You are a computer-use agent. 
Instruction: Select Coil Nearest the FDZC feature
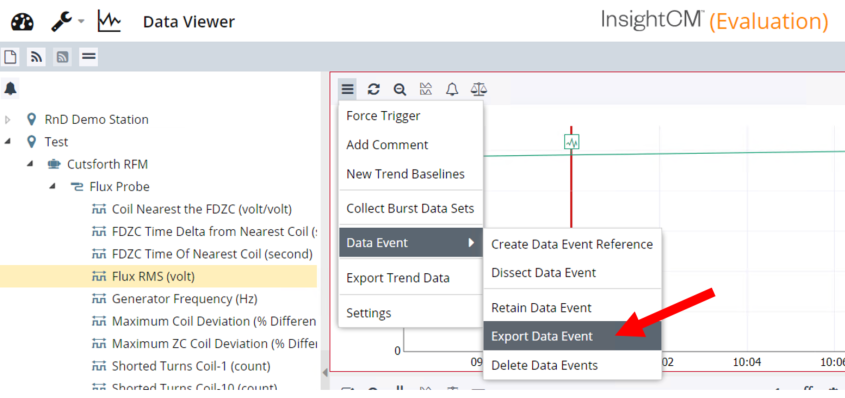202,209
